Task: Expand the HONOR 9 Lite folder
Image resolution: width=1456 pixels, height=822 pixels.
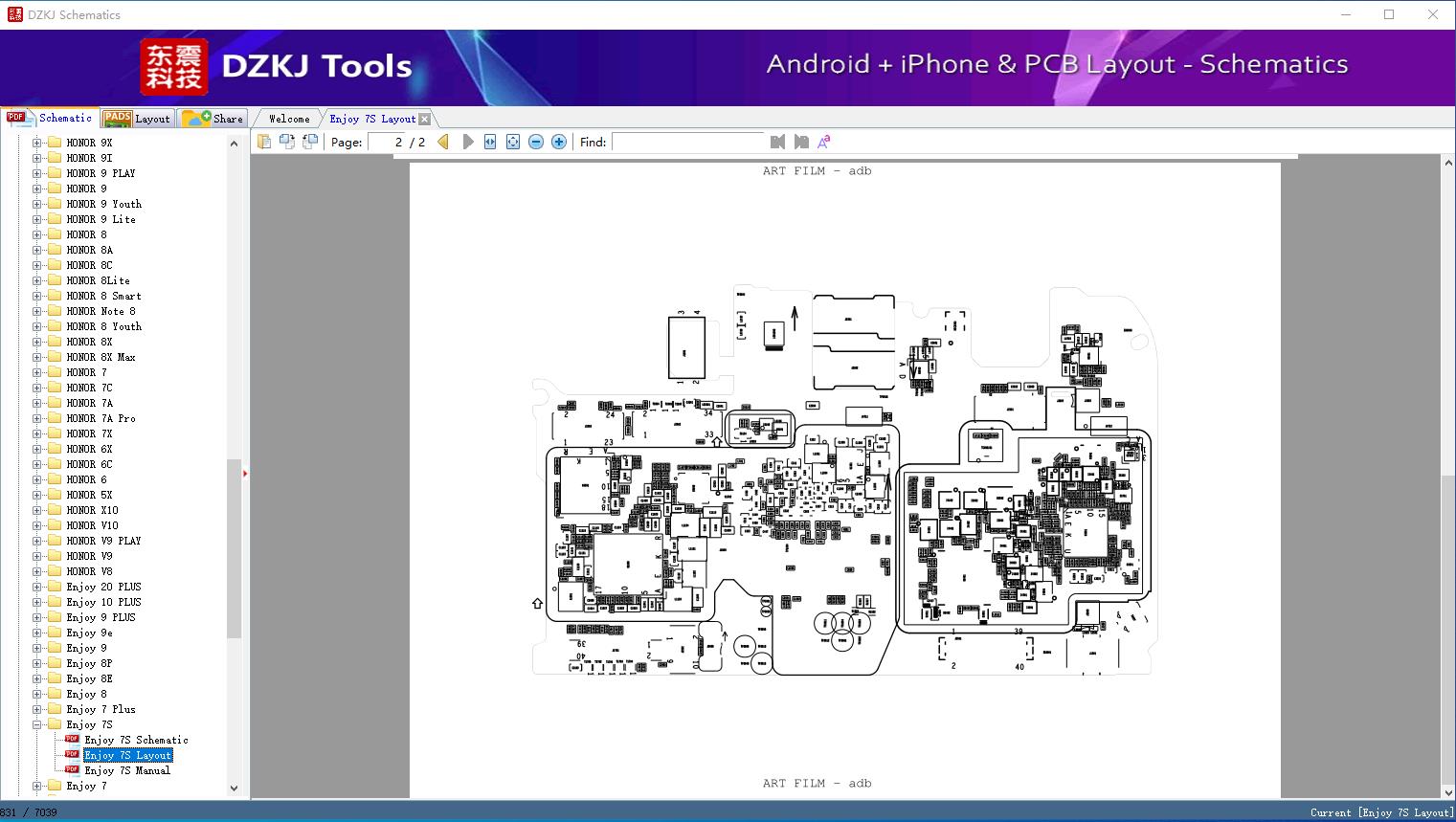Action: click(x=36, y=219)
